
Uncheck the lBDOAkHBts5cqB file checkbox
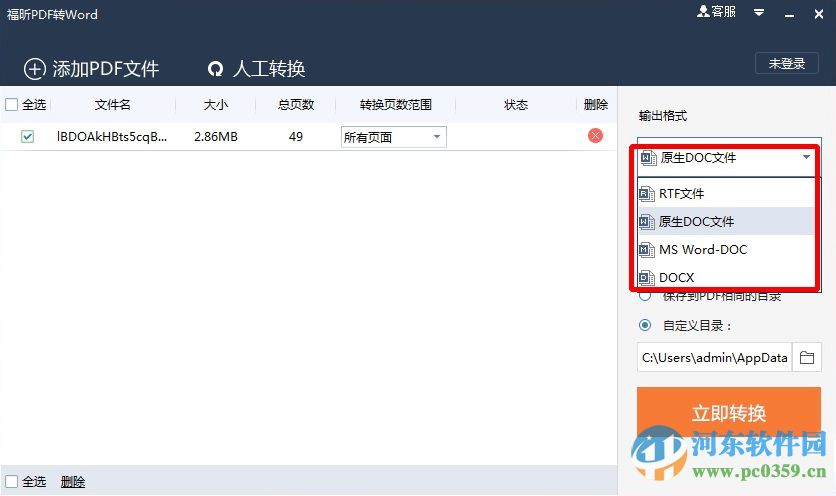pyautogui.click(x=27, y=137)
